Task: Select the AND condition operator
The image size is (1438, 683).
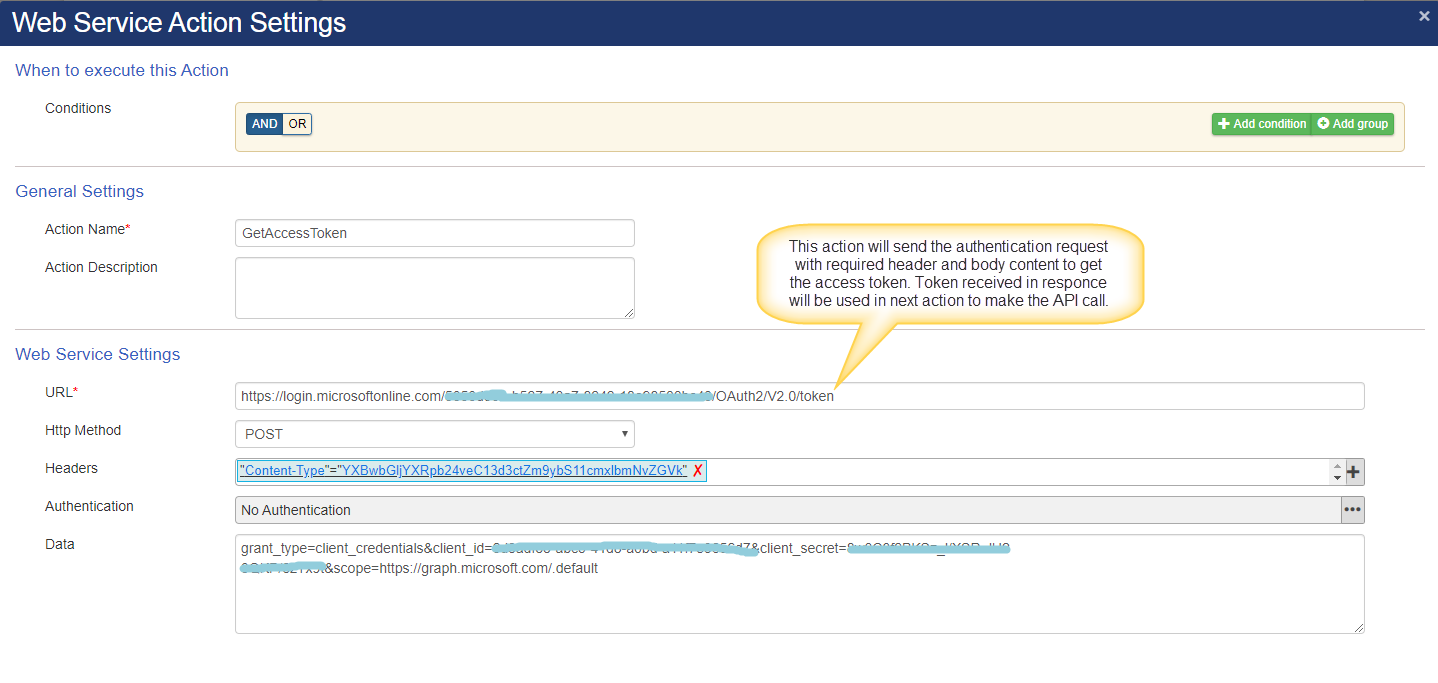Action: 263,124
